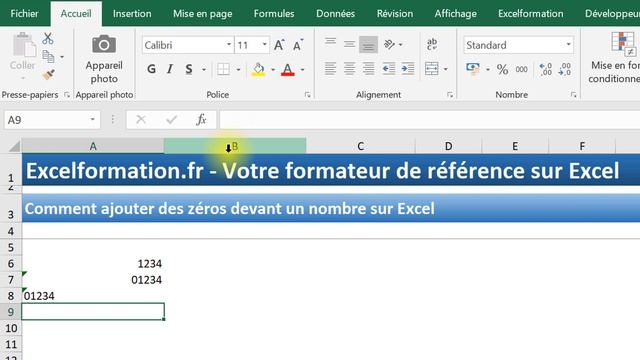Open the font size 11 dropdown
Image resolution: width=640 pixels, height=360 pixels.
(x=264, y=45)
